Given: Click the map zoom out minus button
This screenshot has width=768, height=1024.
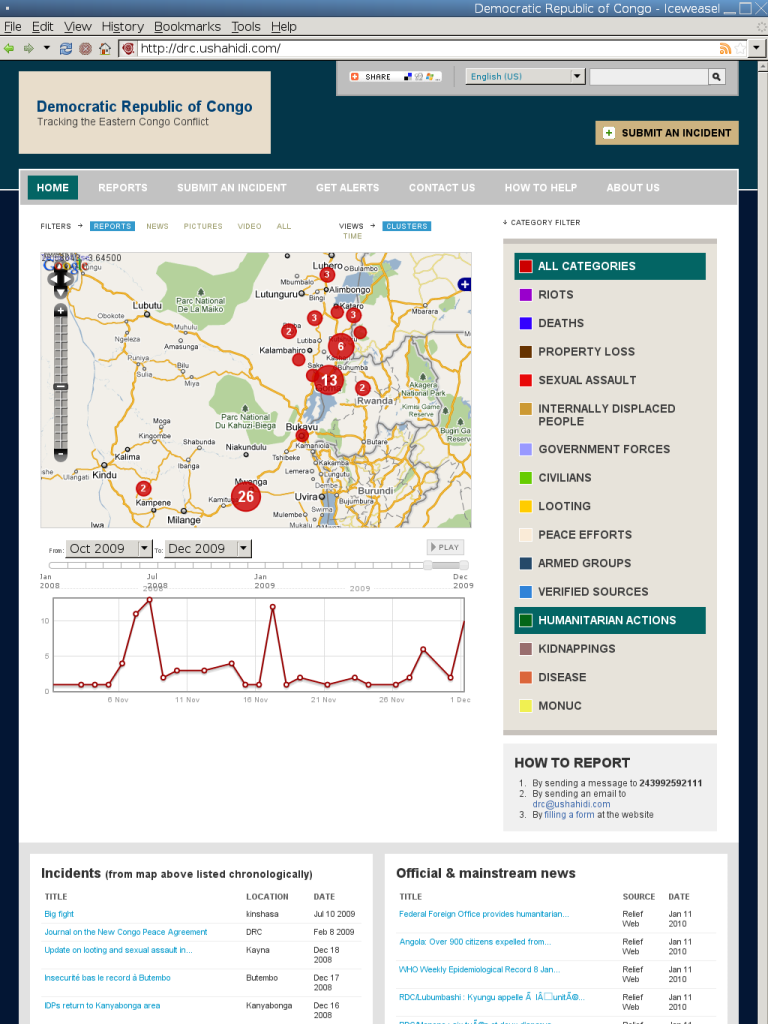Looking at the screenshot, I should click(x=61, y=454).
